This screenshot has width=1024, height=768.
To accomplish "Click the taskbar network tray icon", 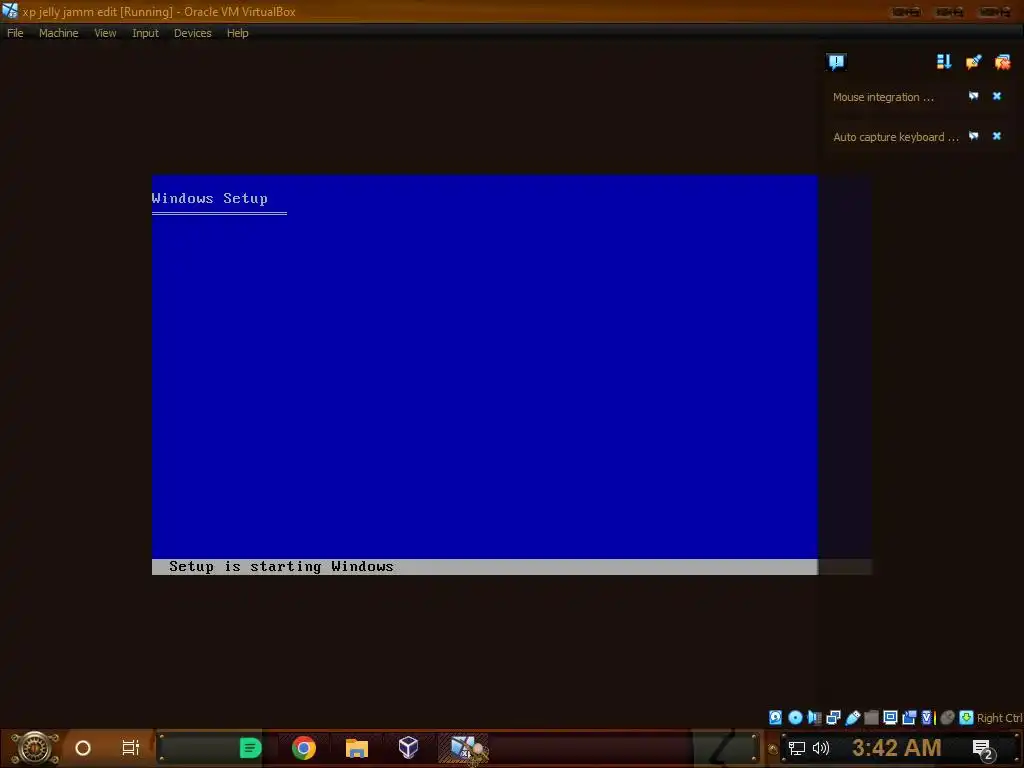I will click(796, 748).
